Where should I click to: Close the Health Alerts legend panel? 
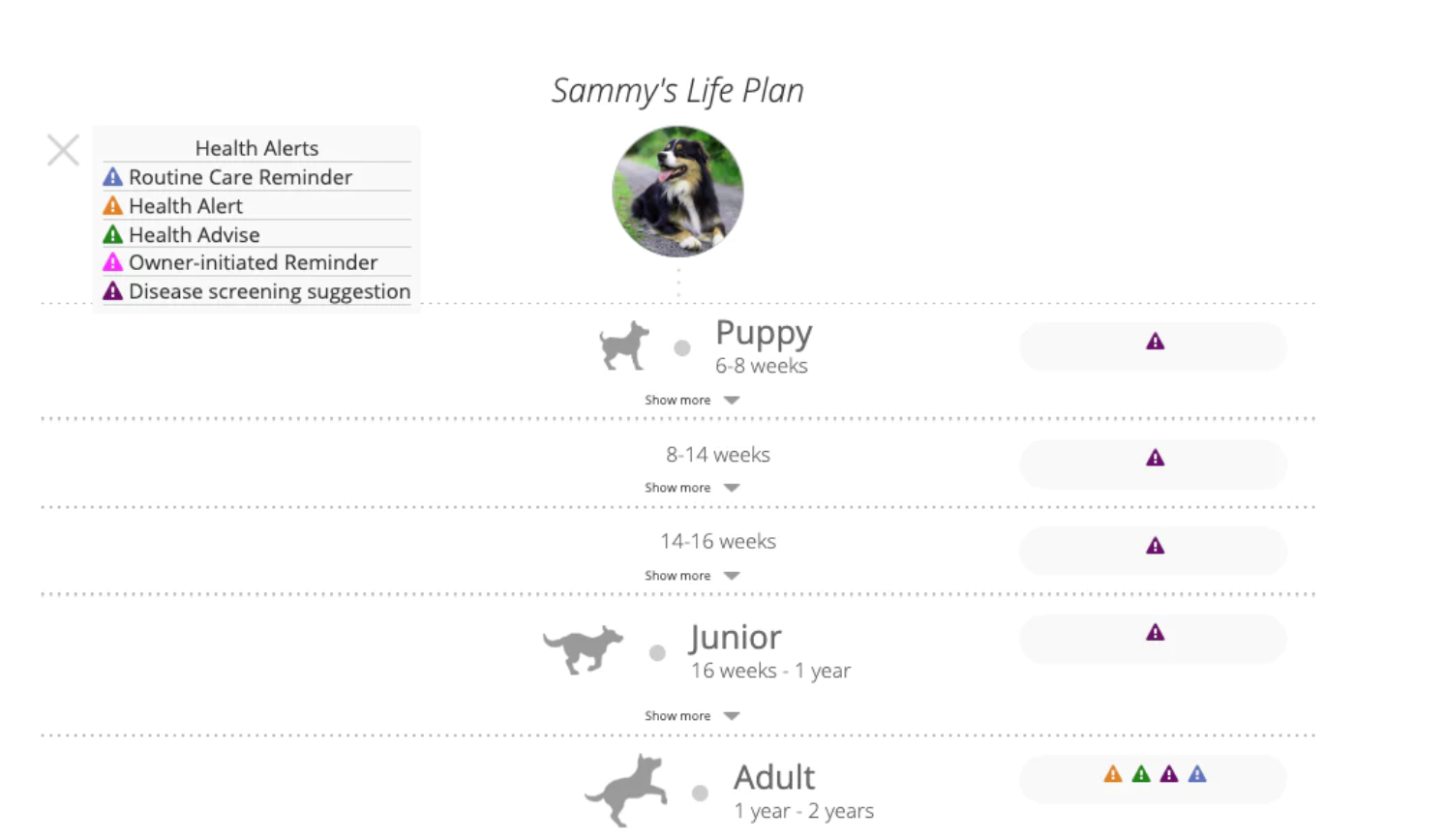(63, 150)
